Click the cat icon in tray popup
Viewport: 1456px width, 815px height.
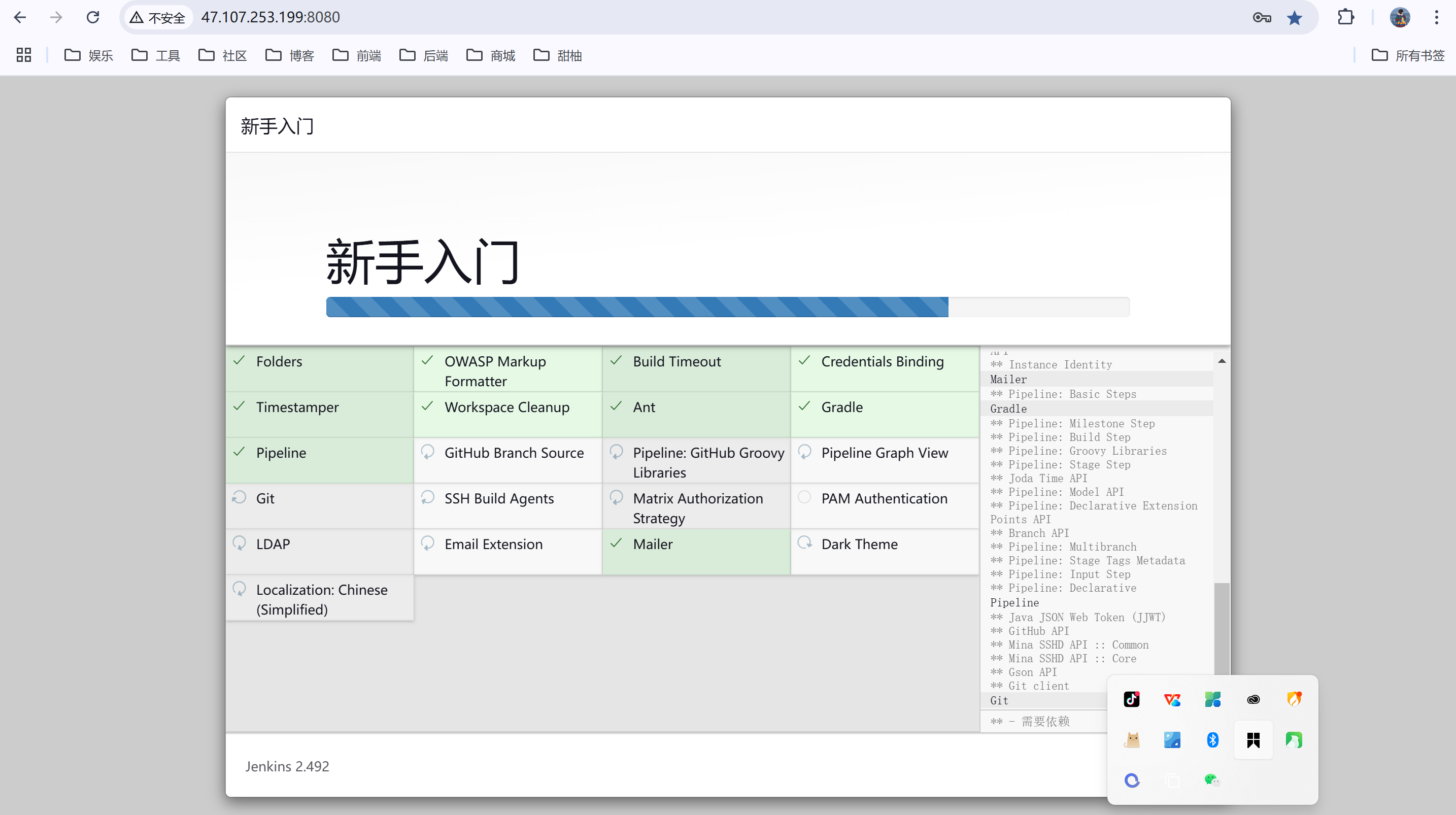(1132, 740)
